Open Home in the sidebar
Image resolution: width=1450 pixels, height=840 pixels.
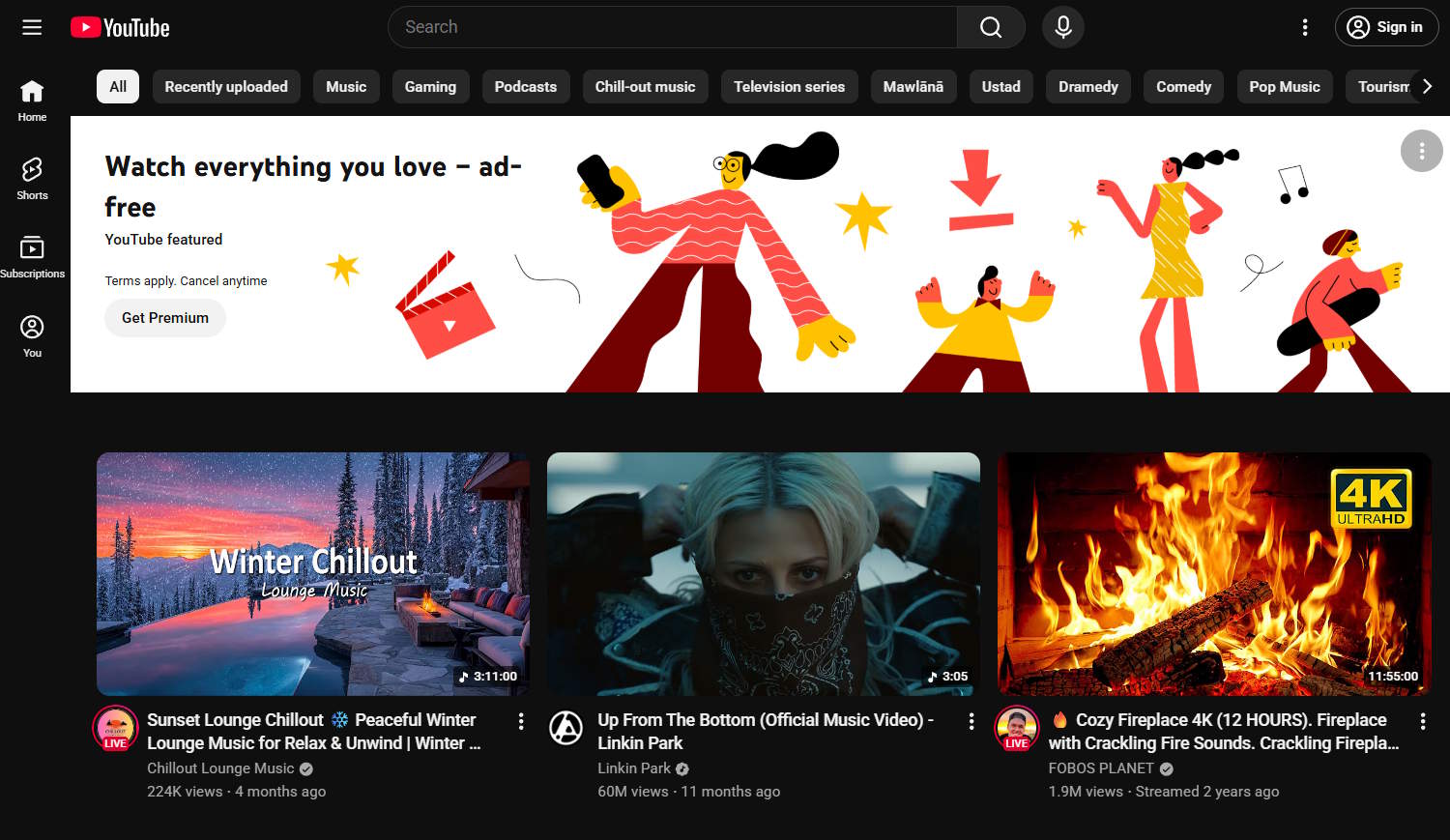[x=32, y=101]
